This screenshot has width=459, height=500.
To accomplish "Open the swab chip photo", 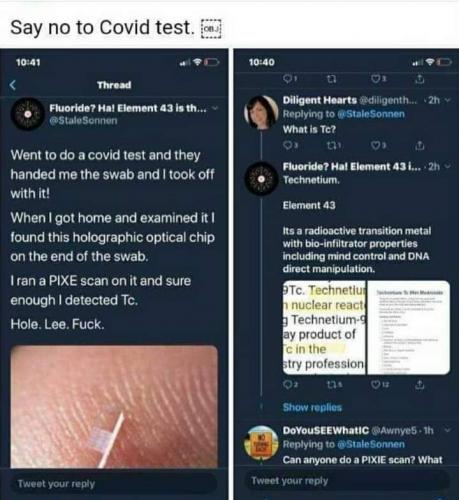I will click(x=114, y=407).
